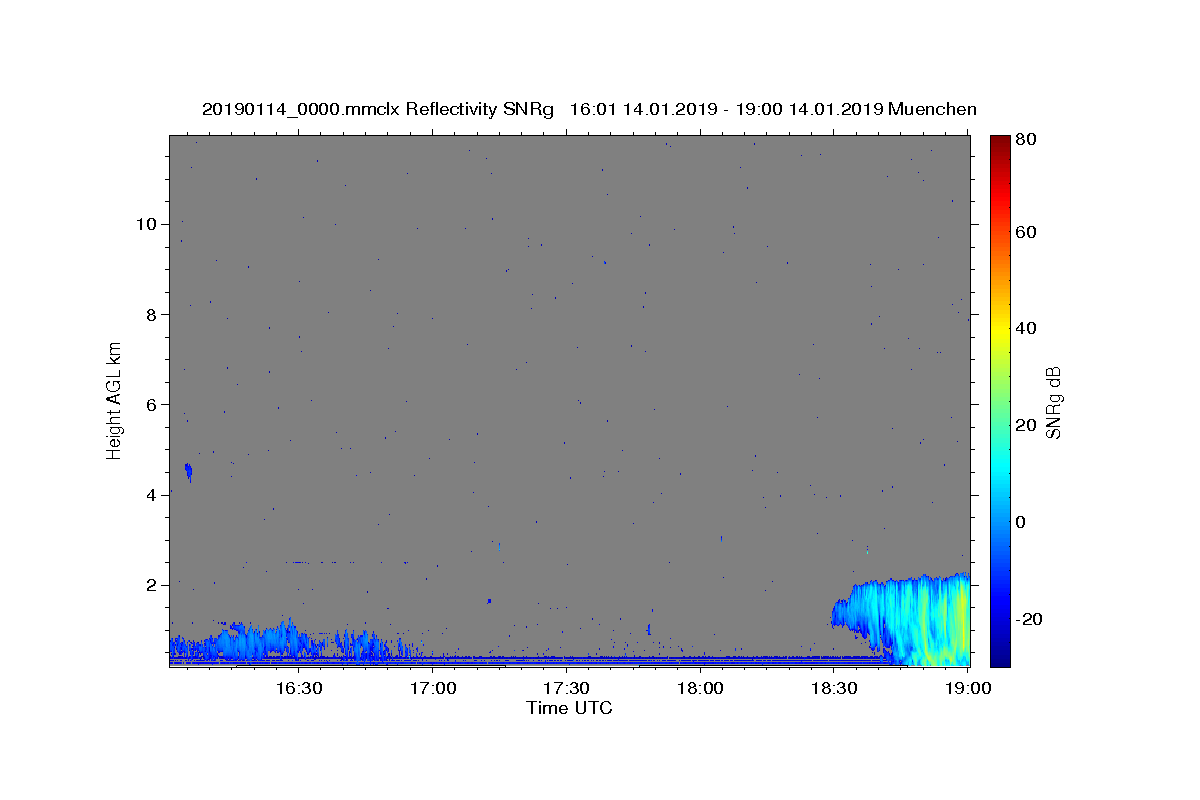Viewport: 1200px width, 800px height.
Task: Click the 18:00 time tick label
Action: 701,689
